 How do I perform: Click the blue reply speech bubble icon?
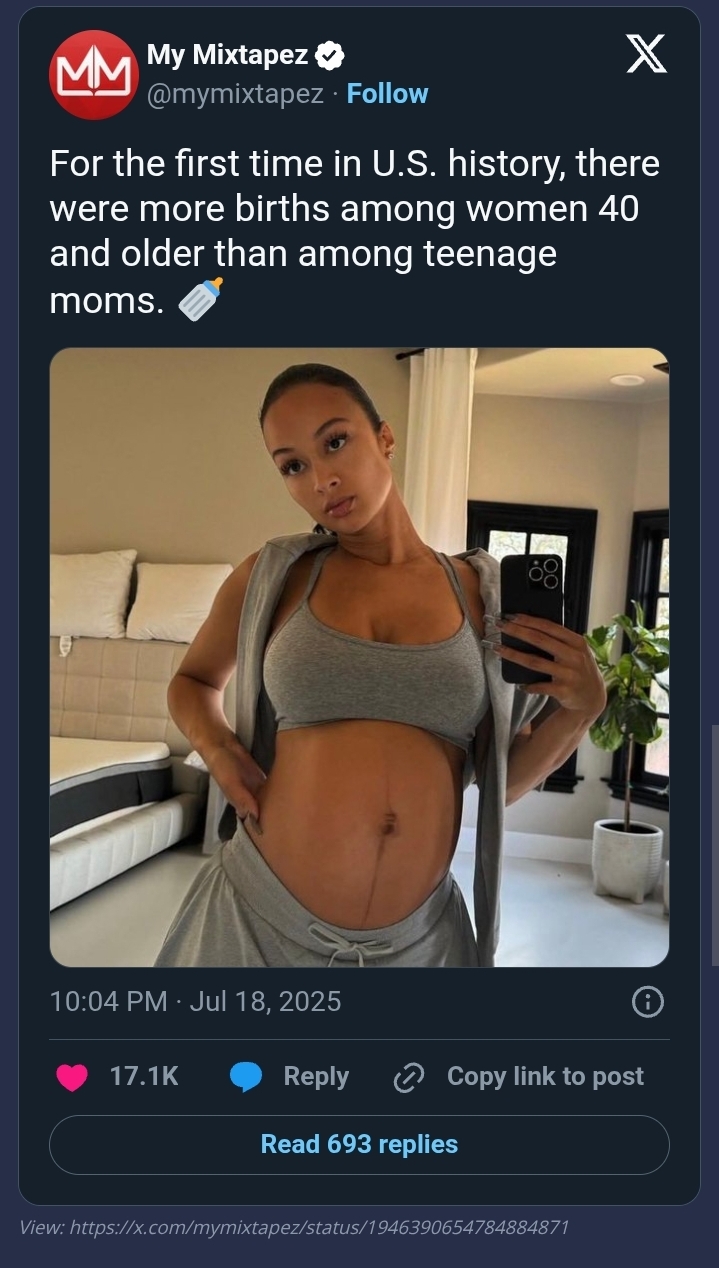pos(246,1077)
